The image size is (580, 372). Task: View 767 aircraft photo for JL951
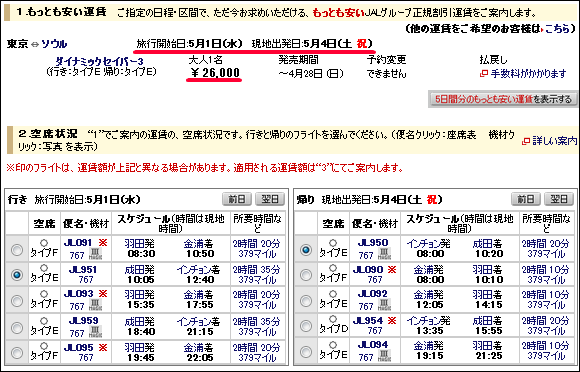click(x=85, y=280)
